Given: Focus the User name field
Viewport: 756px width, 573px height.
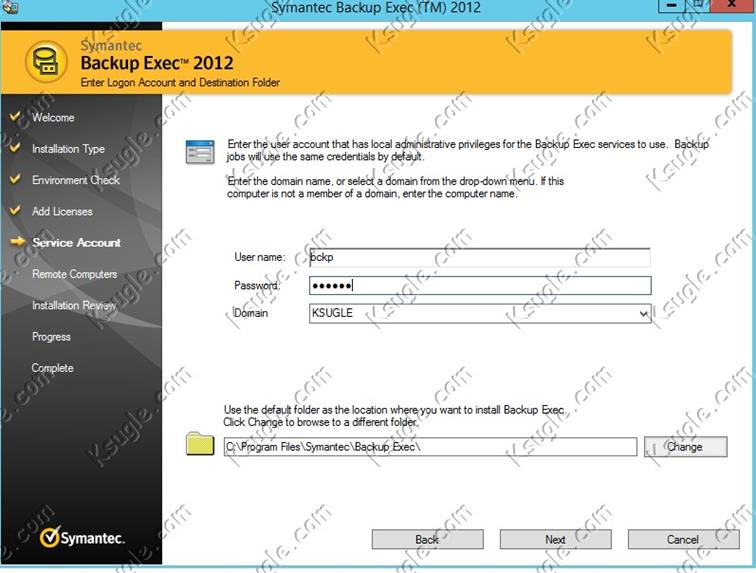Looking at the screenshot, I should pyautogui.click(x=480, y=257).
